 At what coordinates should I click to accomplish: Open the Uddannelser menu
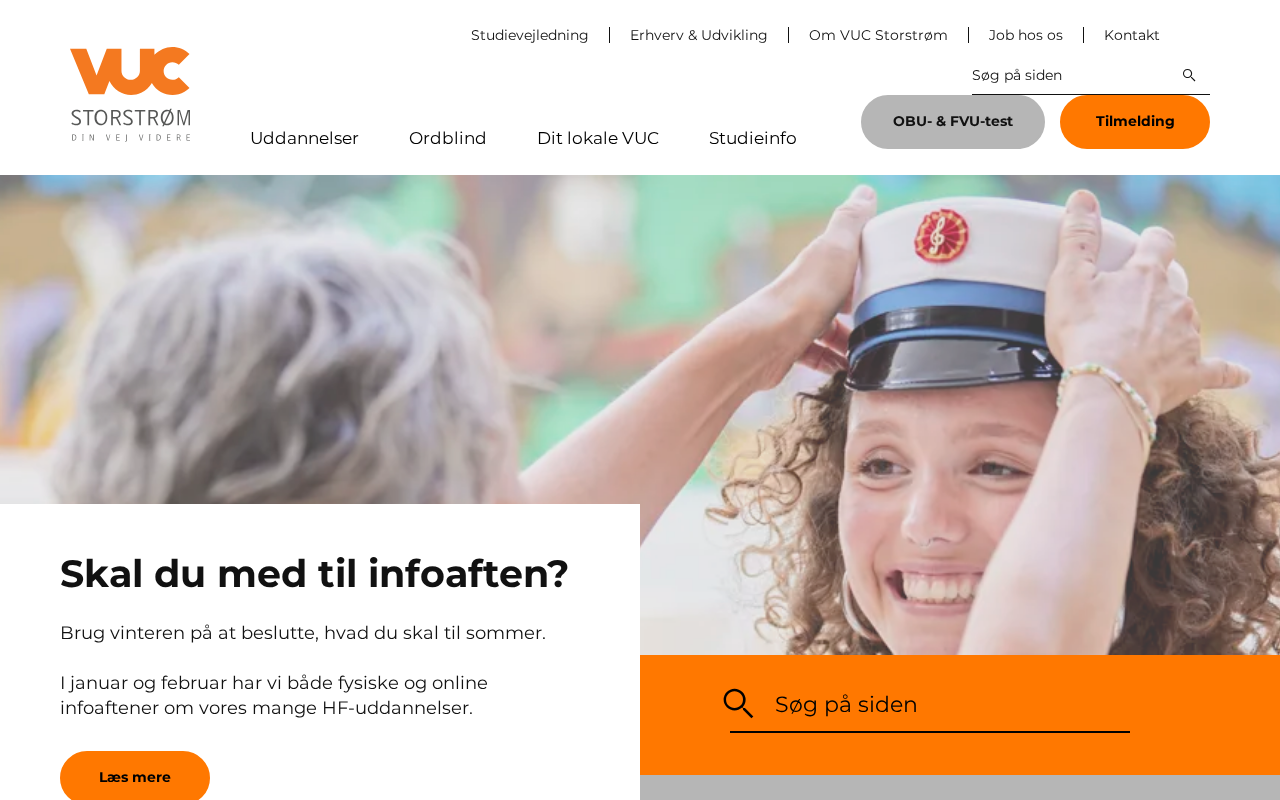coord(304,138)
